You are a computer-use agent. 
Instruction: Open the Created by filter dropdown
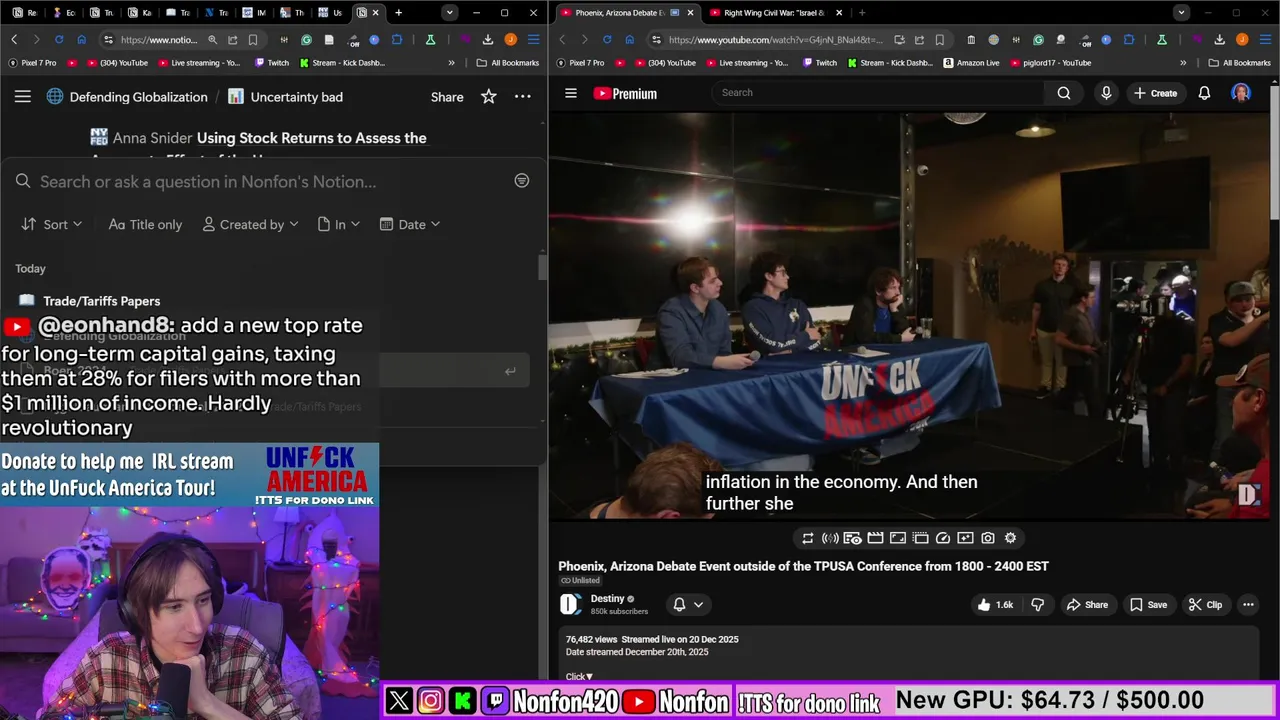pos(250,224)
